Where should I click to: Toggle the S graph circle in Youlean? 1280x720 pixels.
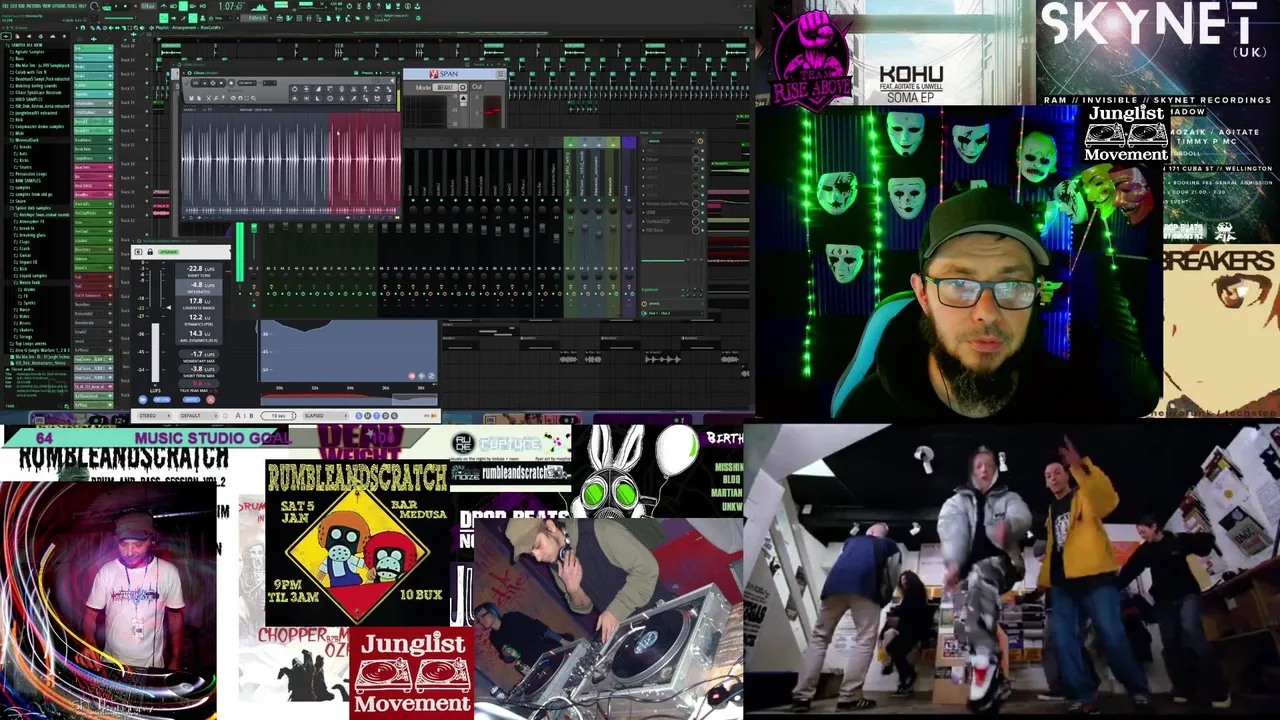point(359,416)
